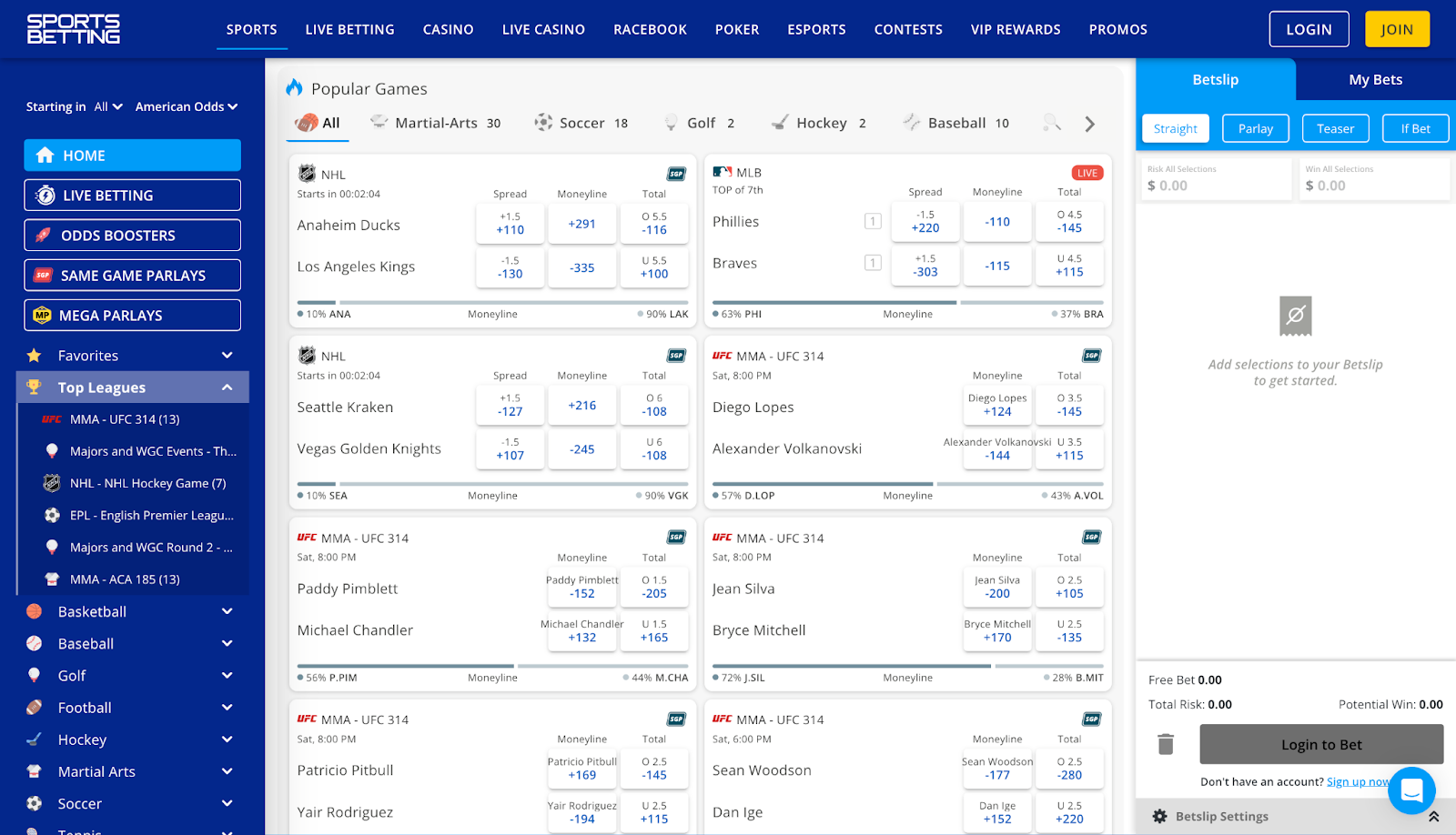Click SGP badge on Anaheim Ducks game

[676, 174]
